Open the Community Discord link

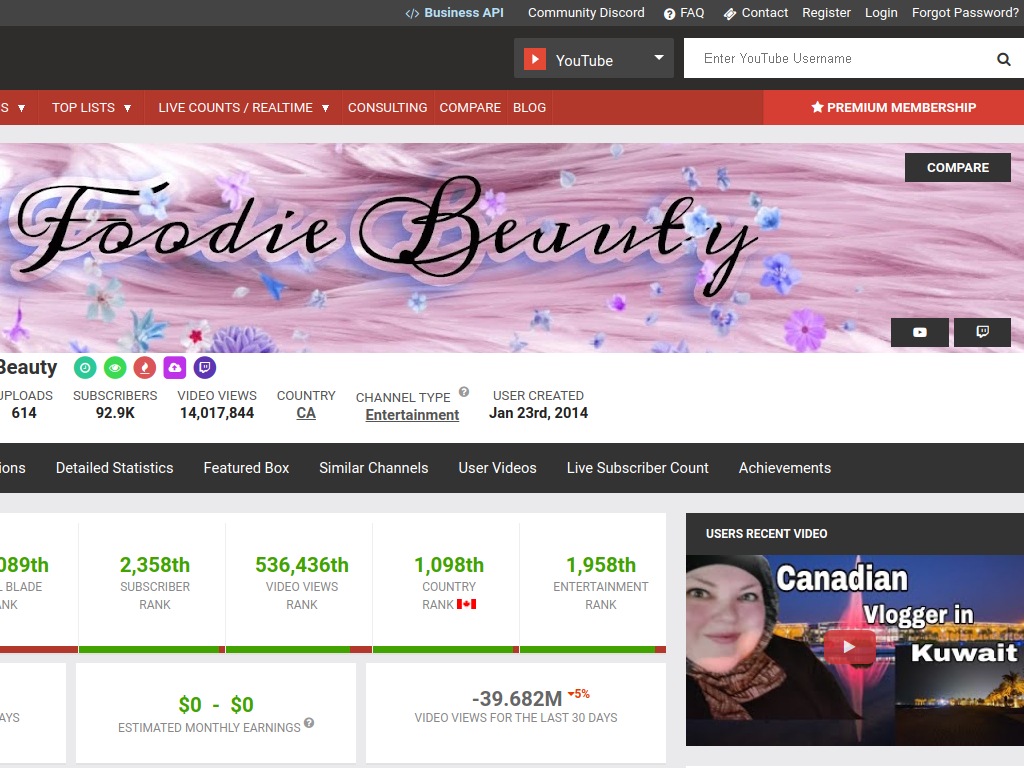[586, 13]
